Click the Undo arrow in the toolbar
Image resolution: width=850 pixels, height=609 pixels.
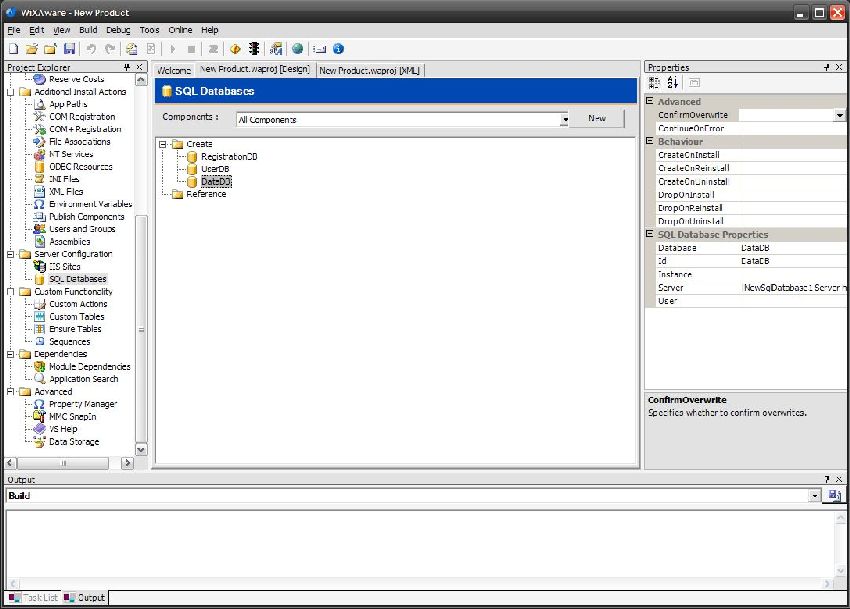(91, 49)
